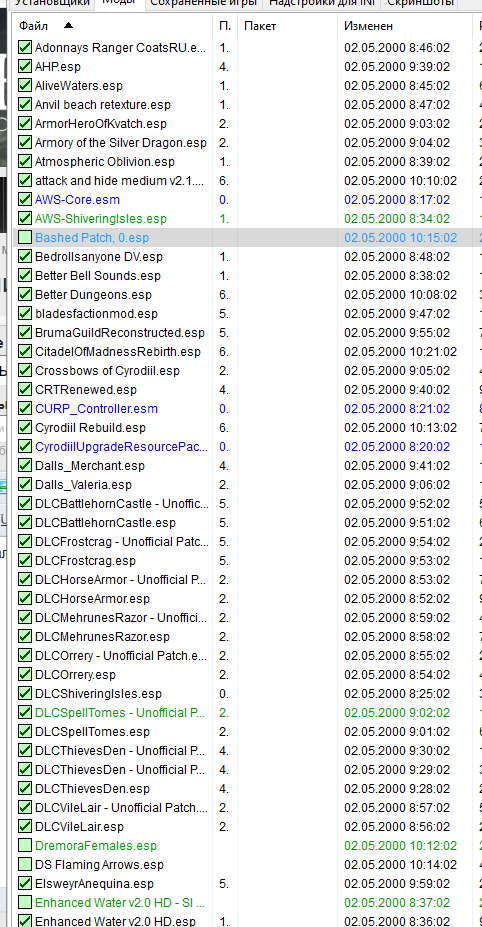
Task: Sort by the П. load order column
Action: coord(225,26)
